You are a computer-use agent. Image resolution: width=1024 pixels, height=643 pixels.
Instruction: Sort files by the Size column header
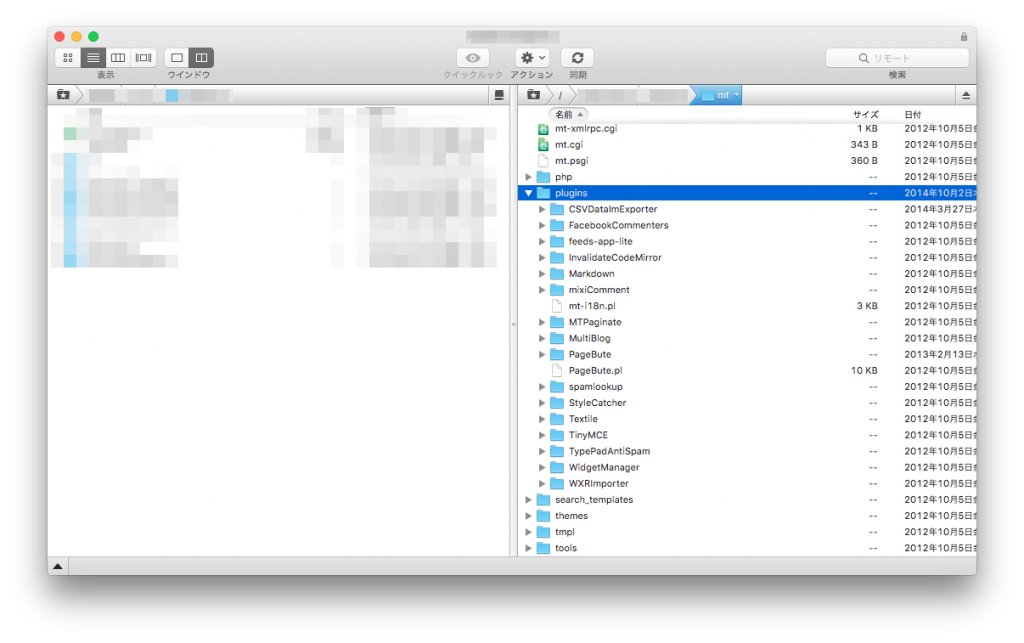[864, 114]
